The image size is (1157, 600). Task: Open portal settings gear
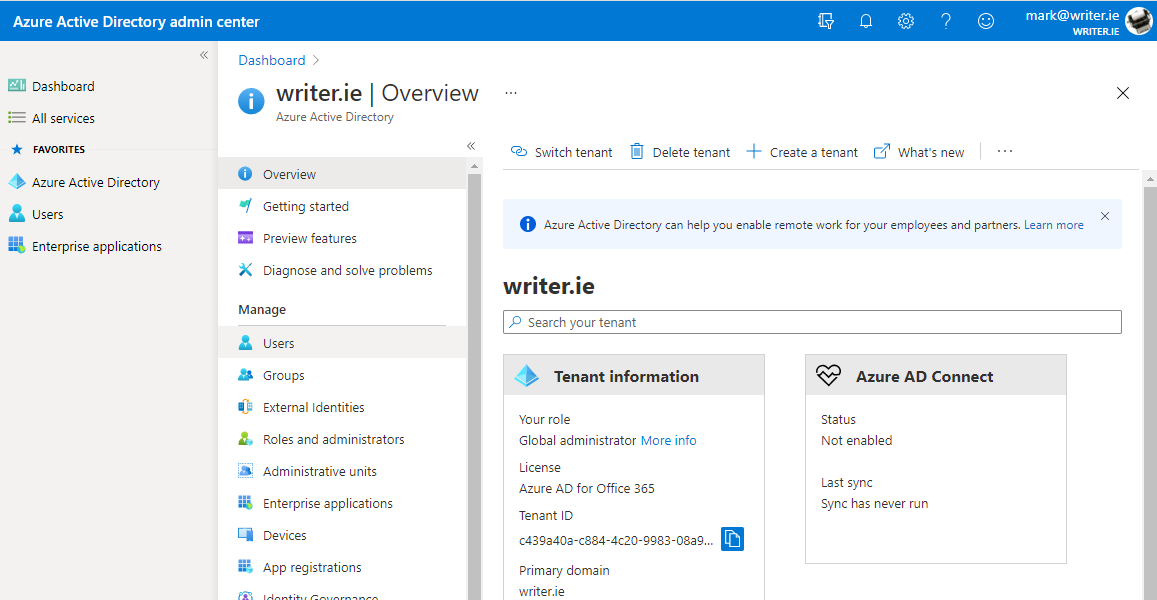(906, 21)
